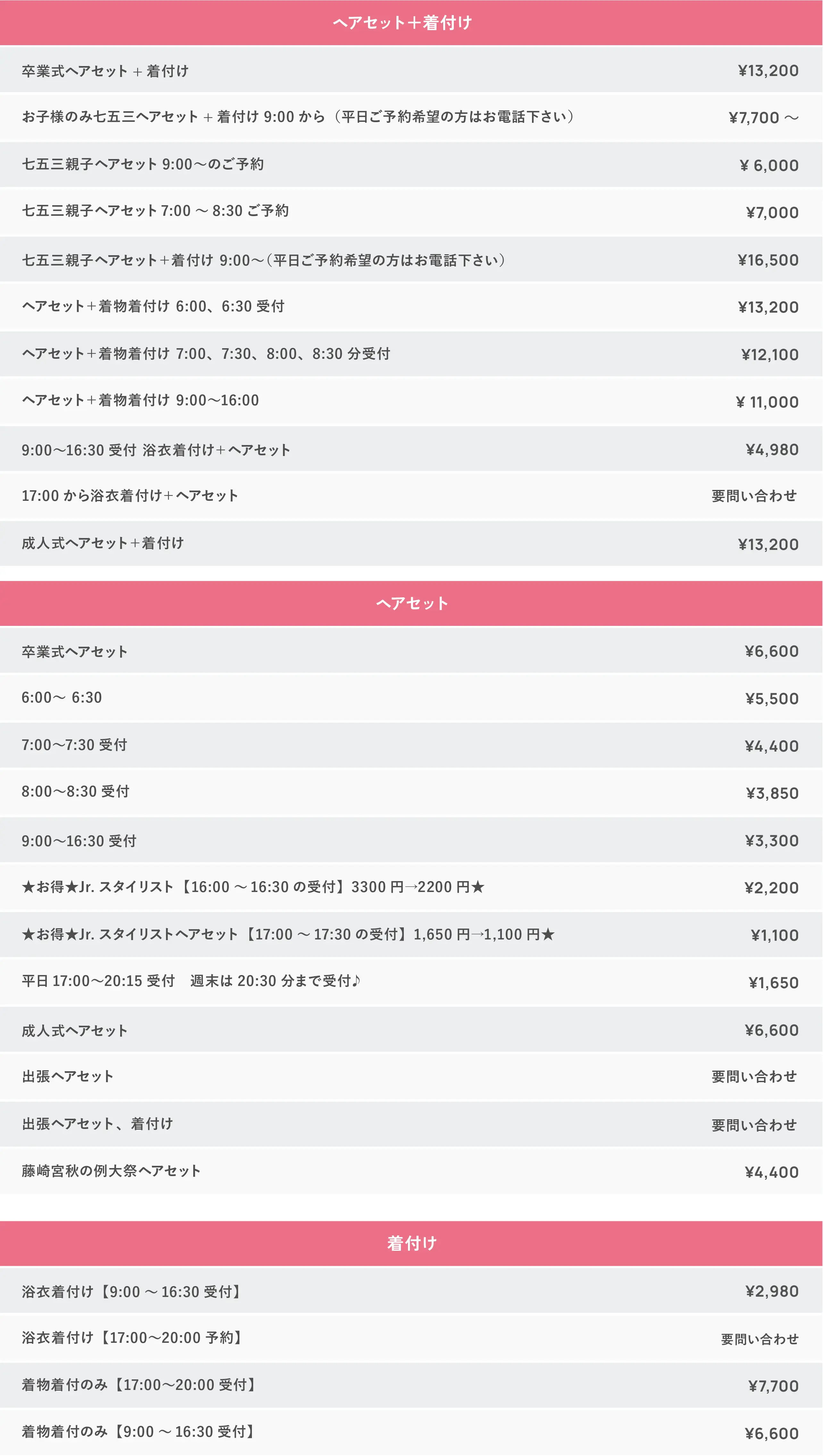The image size is (823, 1456).
Task: Select the 成人式ヘアセット+着付け row
Action: pyautogui.click(x=103, y=543)
